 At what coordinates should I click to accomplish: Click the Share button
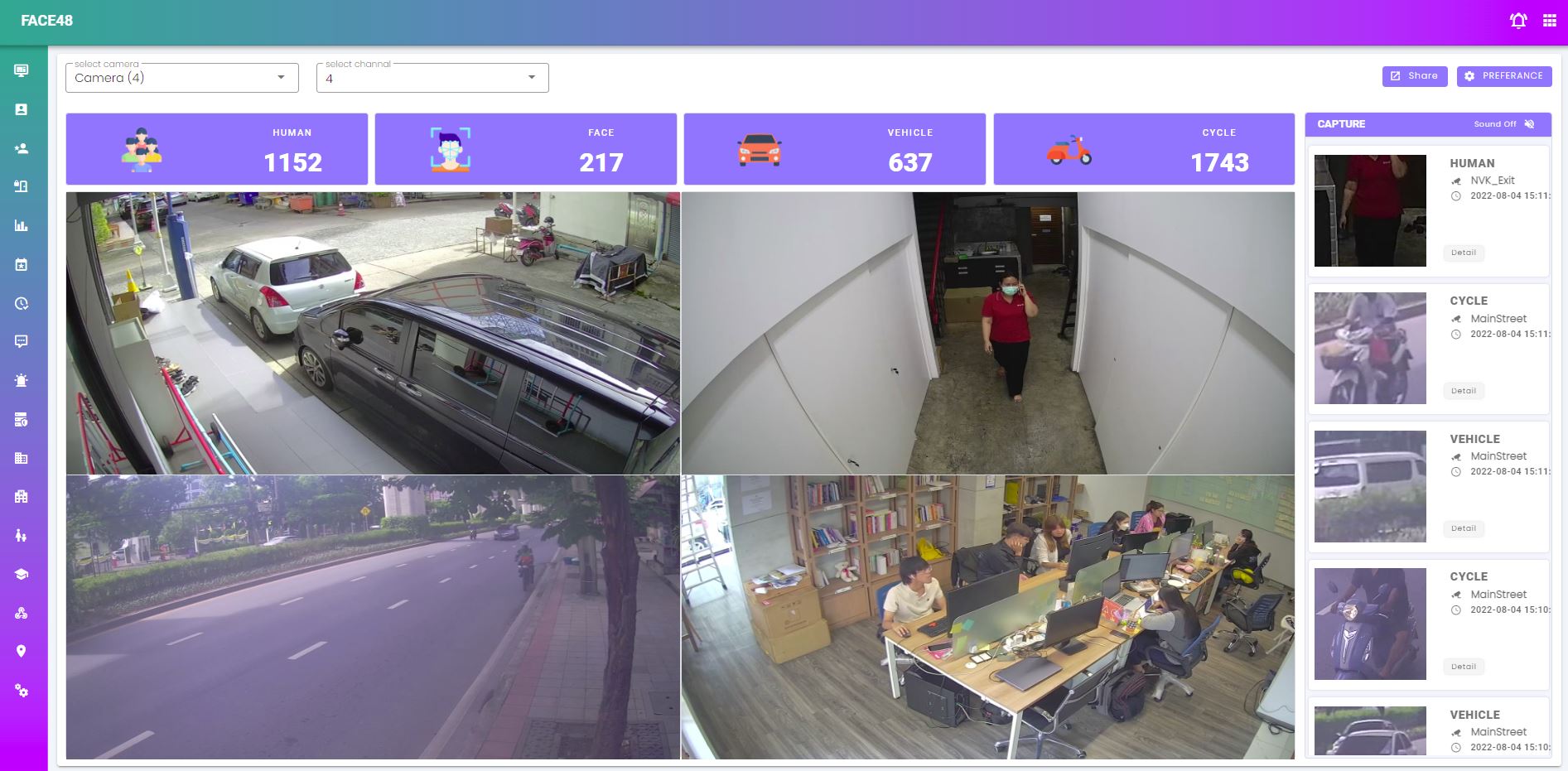click(1415, 76)
